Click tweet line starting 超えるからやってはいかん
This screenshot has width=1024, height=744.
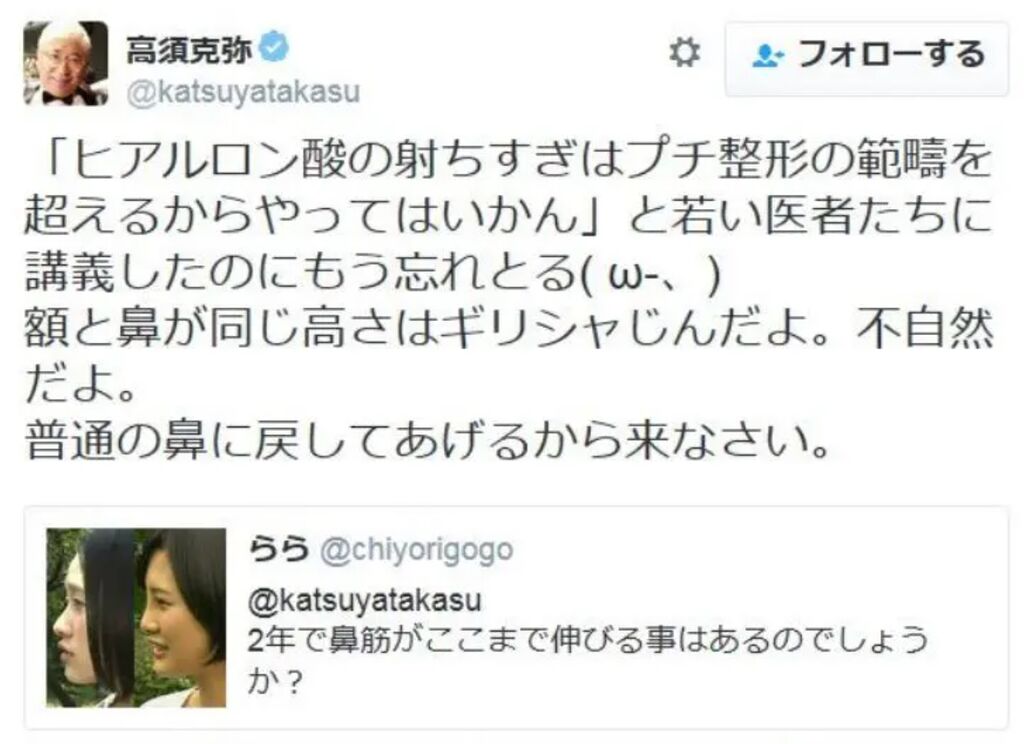pos(508,216)
